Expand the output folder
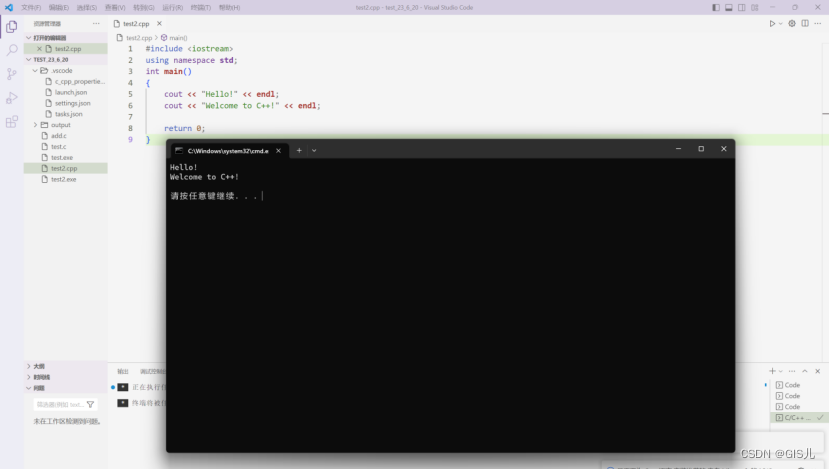Viewport: 830px width, 469px height. pos(35,125)
